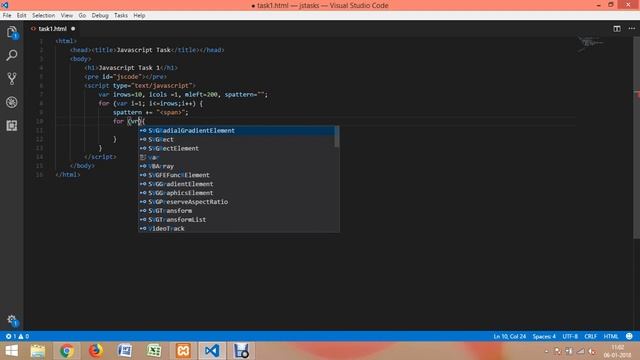Open the Extensions view
Image resolution: width=640 pixels, height=360 pixels.
tap(12, 125)
